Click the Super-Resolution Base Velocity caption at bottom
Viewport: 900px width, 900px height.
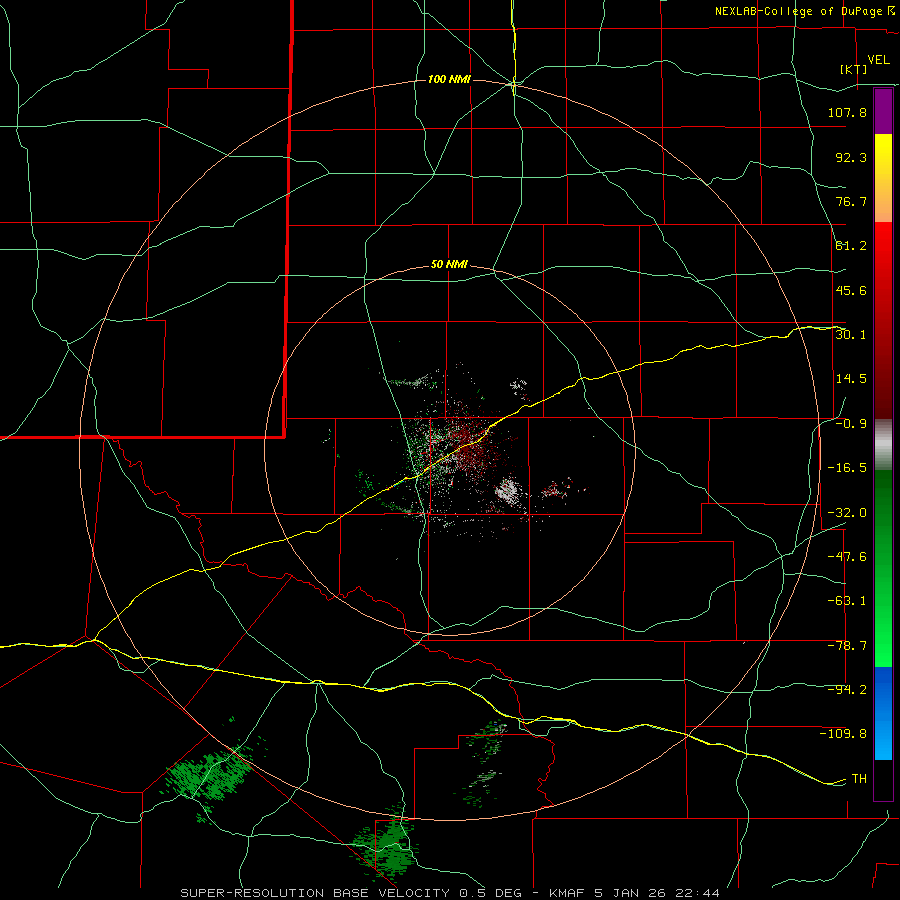point(450,893)
